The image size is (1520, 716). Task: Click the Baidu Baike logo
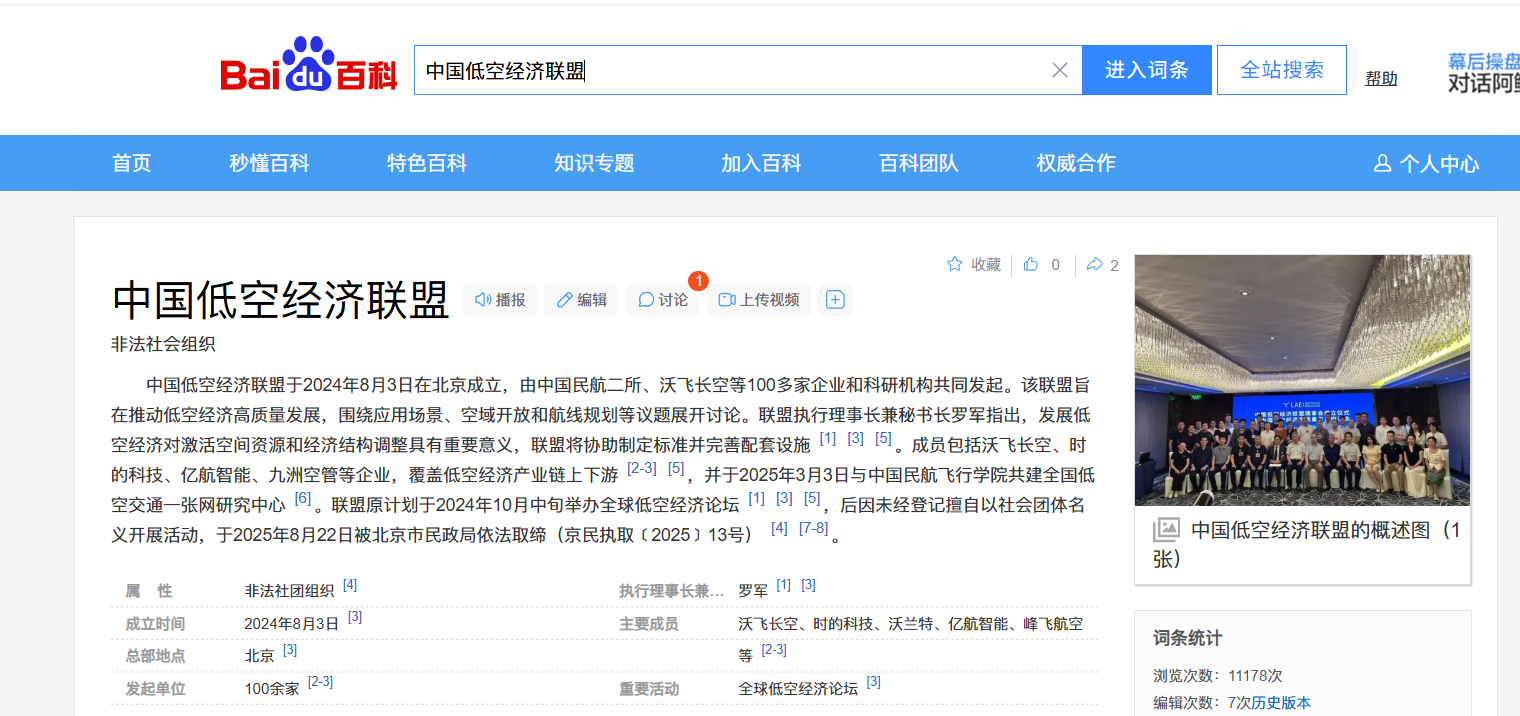pos(308,68)
